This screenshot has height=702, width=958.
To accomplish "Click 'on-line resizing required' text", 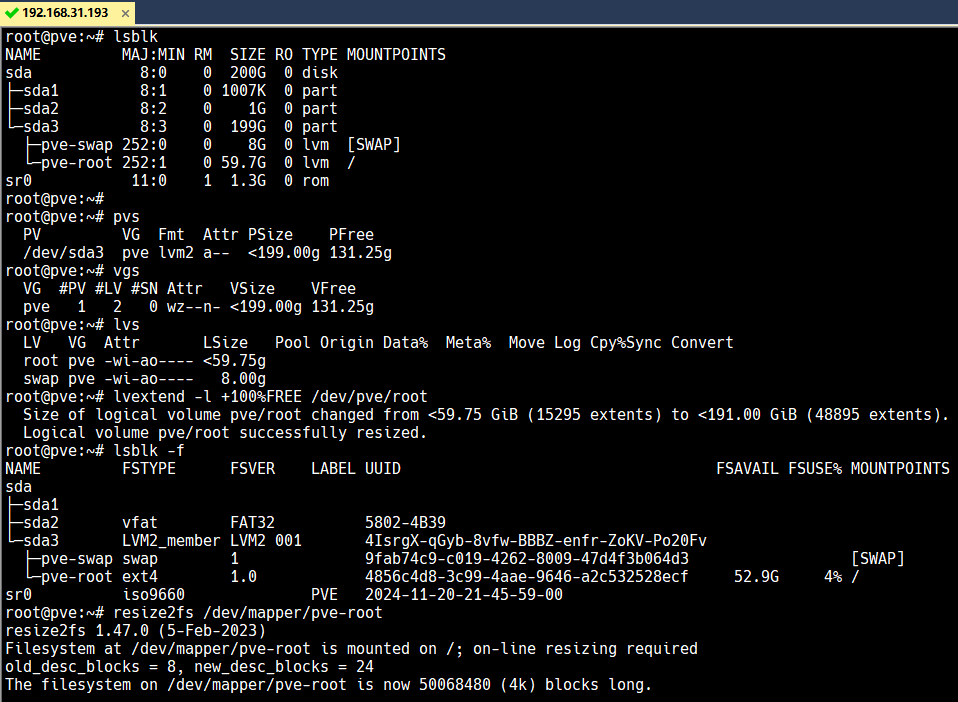I will coord(585,649).
